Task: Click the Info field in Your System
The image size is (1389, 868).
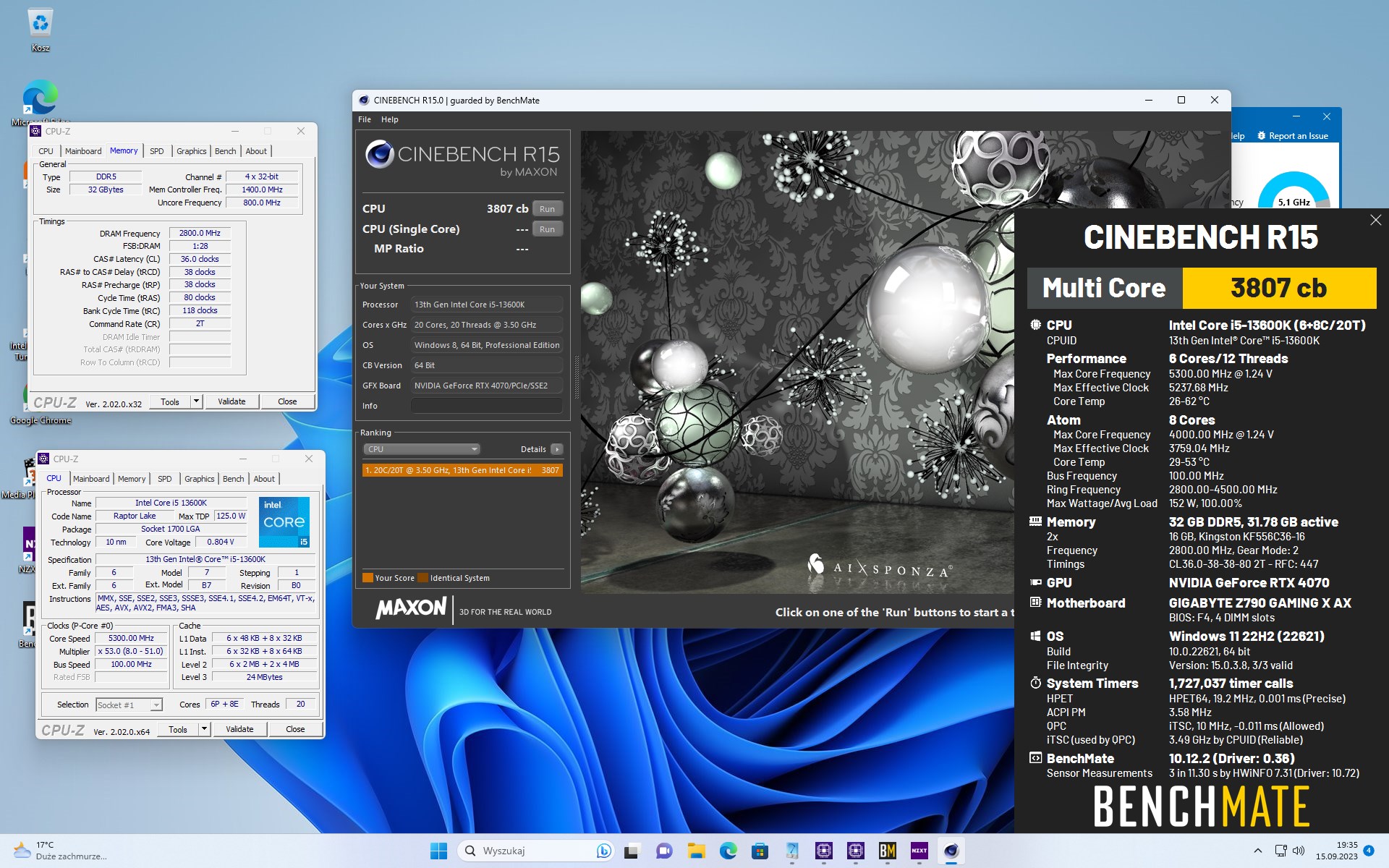Action: pyautogui.click(x=486, y=406)
